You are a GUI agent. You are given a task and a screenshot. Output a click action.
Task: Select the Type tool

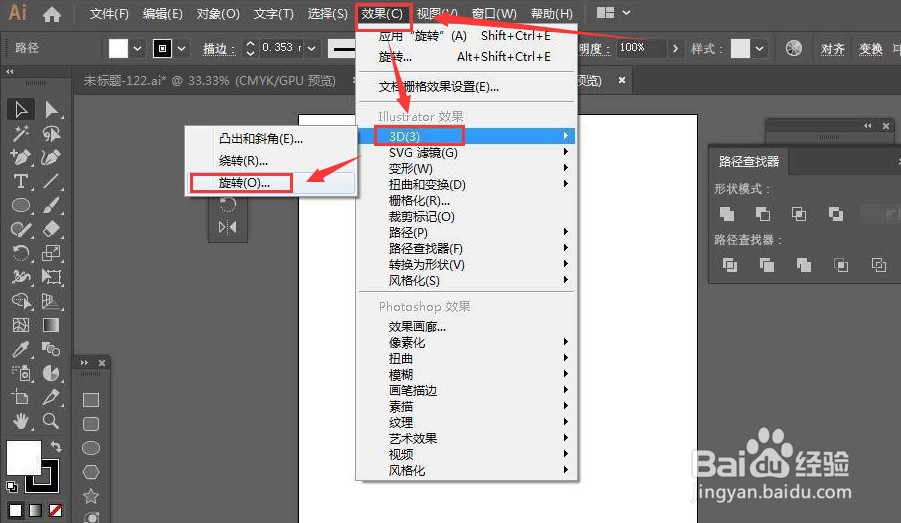pos(21,181)
